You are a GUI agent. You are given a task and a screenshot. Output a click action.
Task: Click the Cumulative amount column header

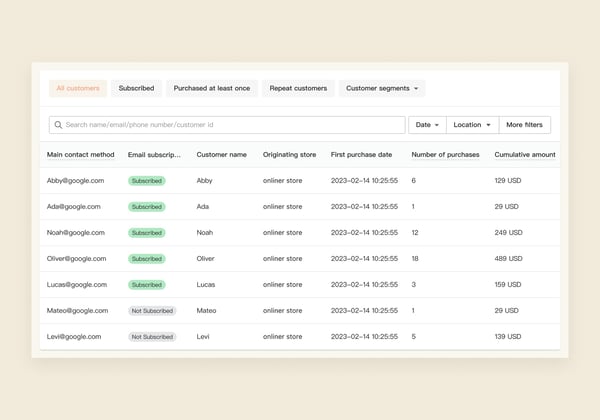pos(524,155)
